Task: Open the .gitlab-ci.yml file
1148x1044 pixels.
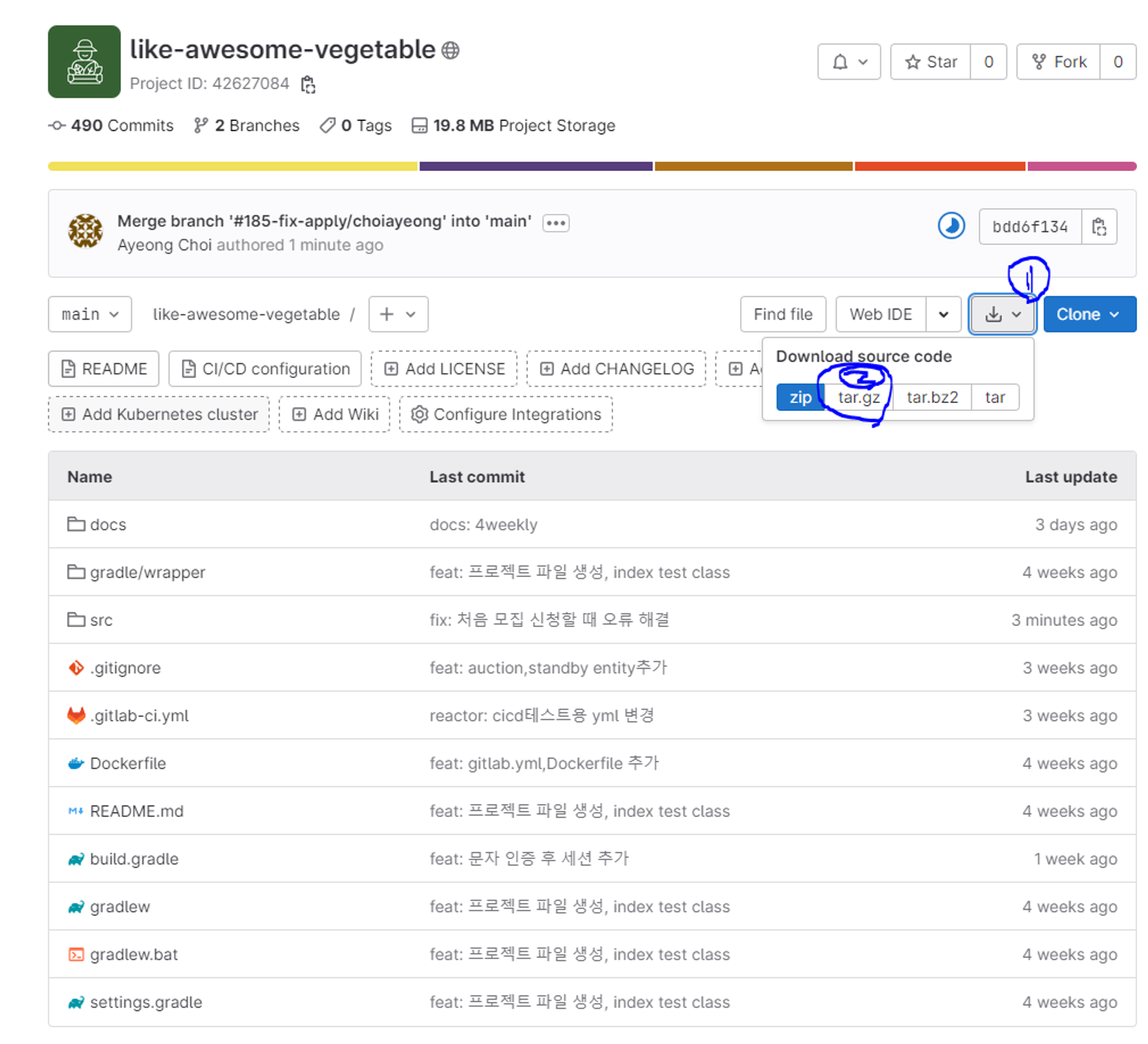Action: point(139,716)
